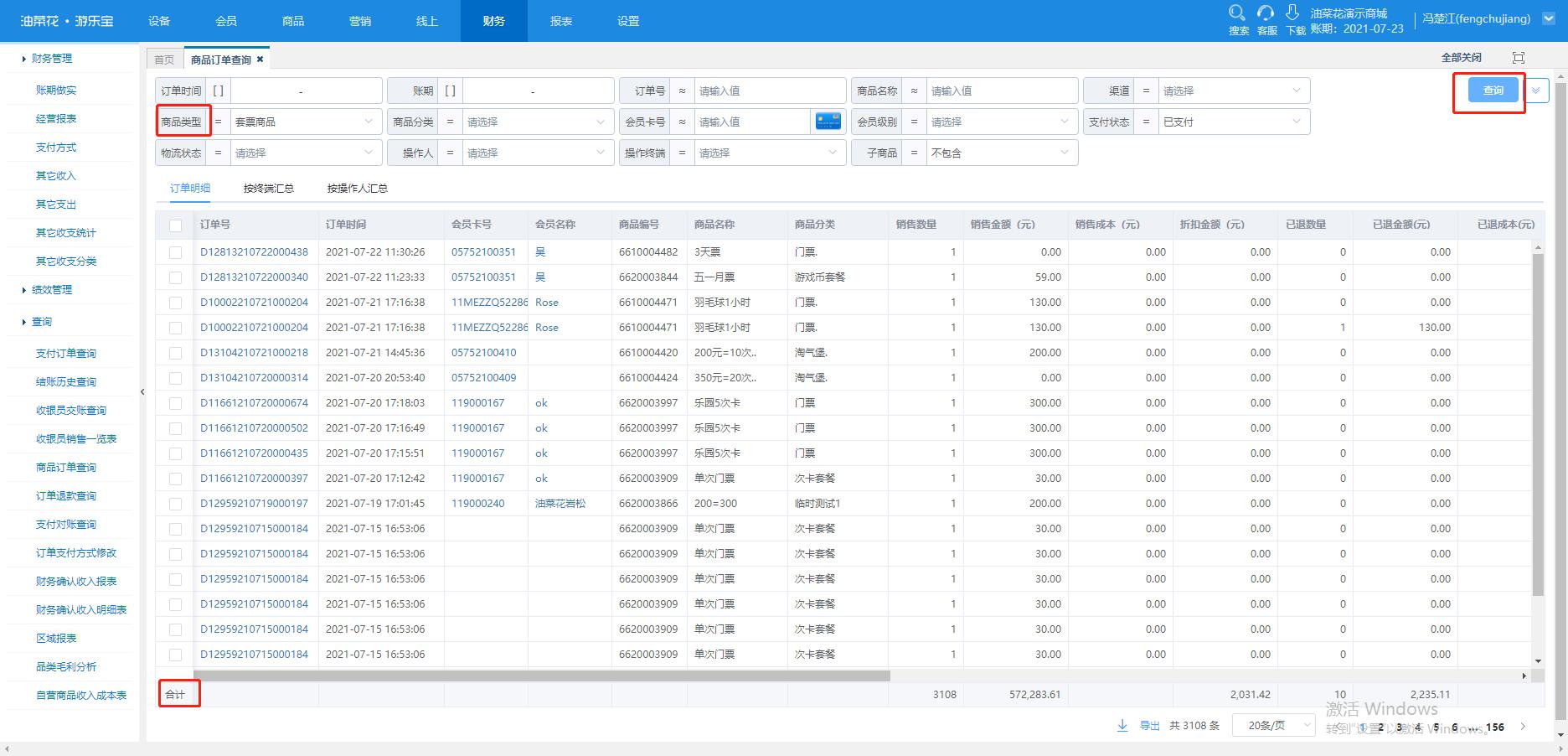Check row for order D13104210720000314

point(175,378)
